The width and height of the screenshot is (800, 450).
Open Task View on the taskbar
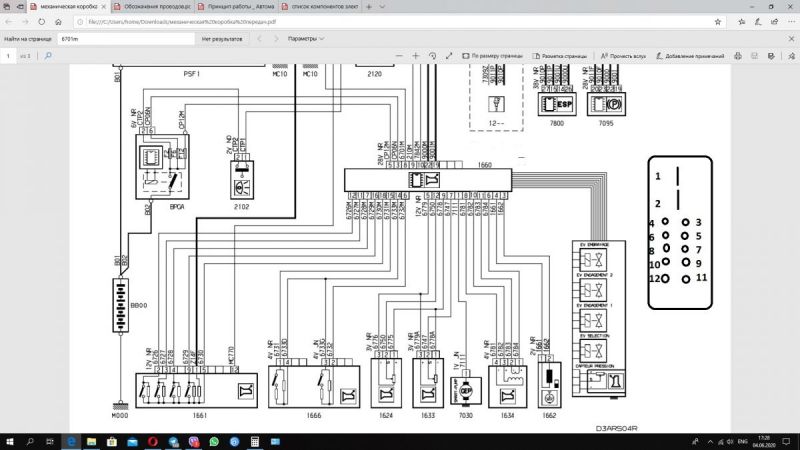(x=49, y=441)
